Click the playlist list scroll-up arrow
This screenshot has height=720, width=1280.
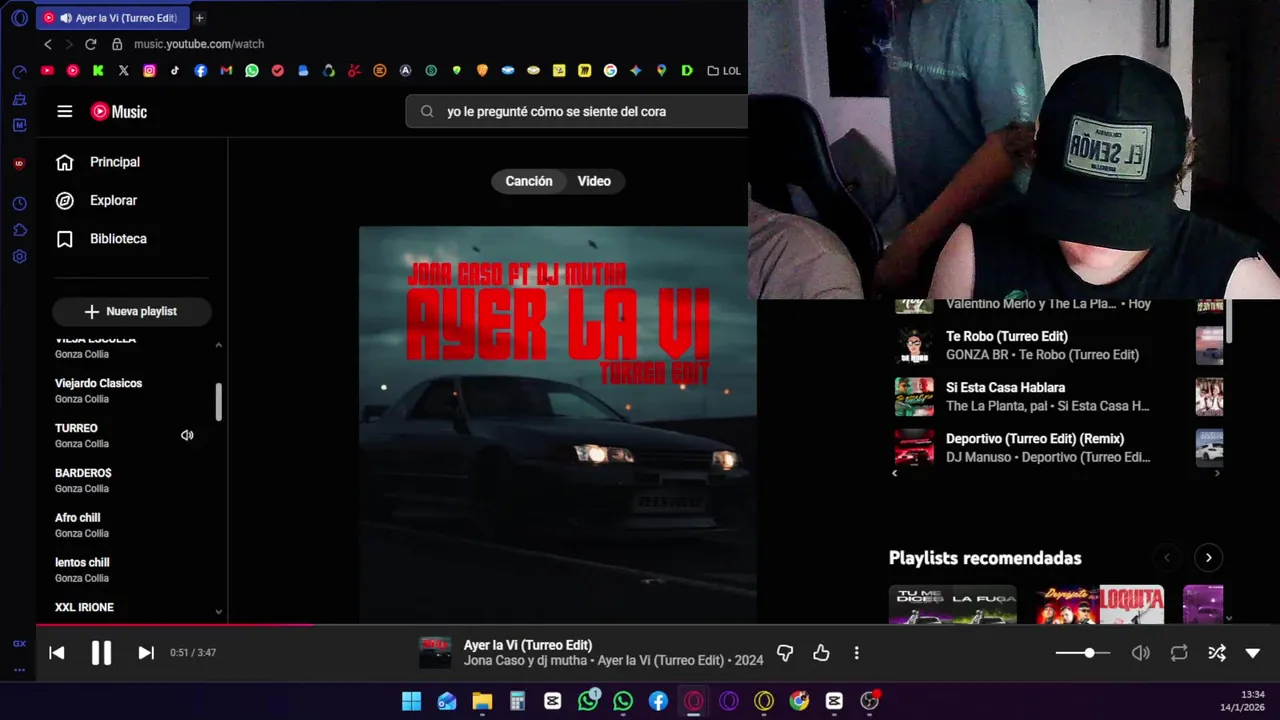pyautogui.click(x=219, y=345)
